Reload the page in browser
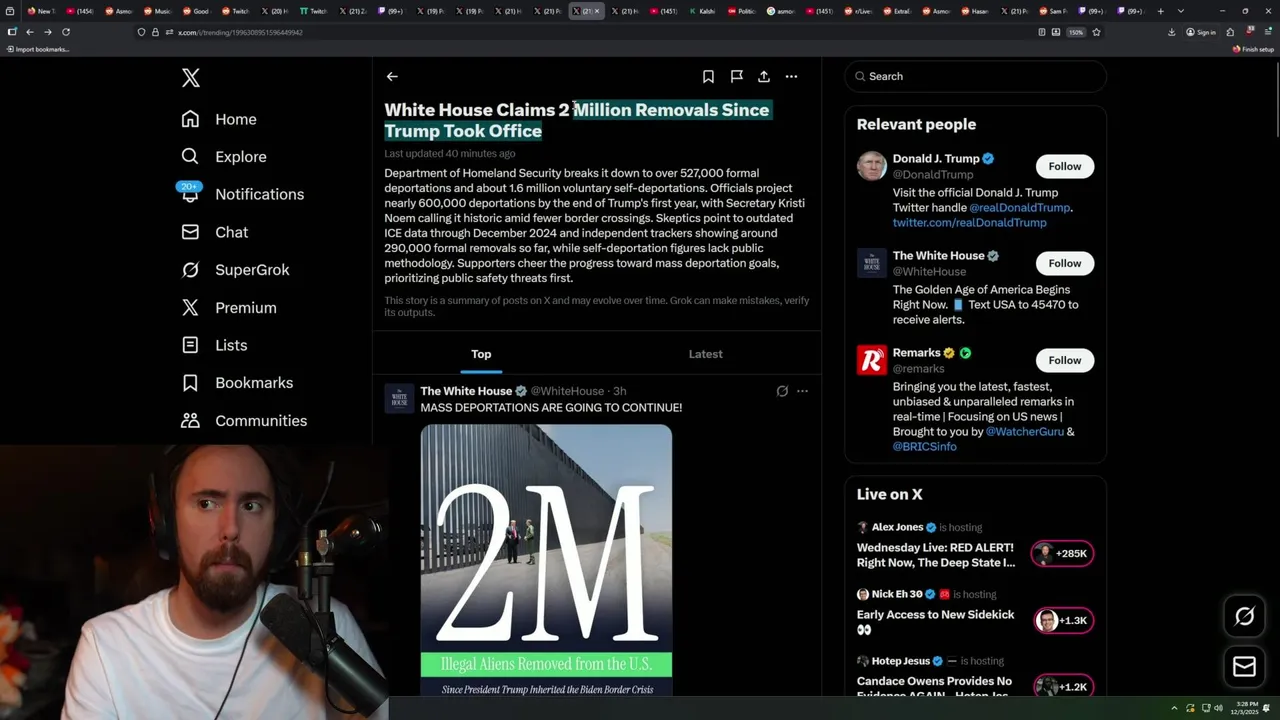Screen dimensions: 1280x720 (66, 32)
